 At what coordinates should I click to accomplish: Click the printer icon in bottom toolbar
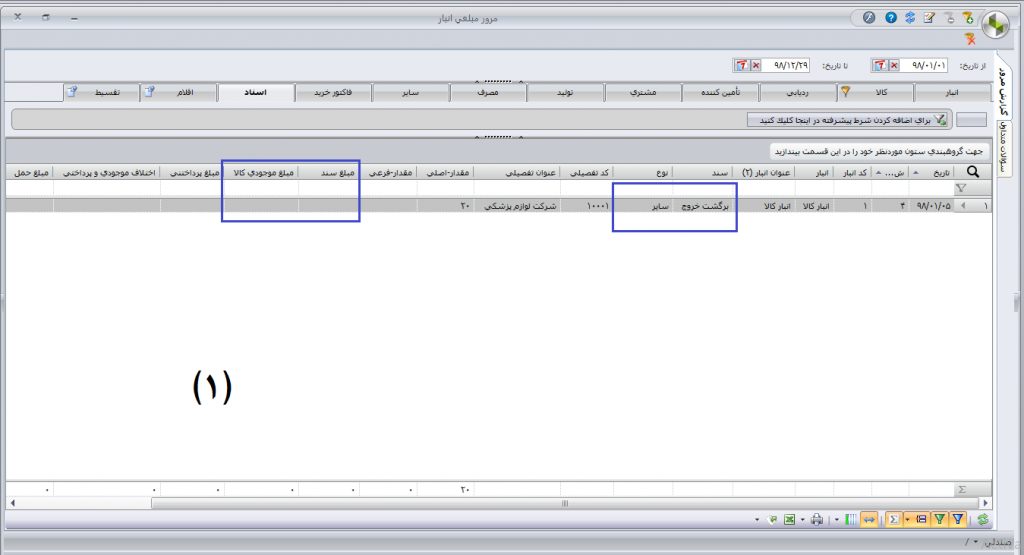click(817, 520)
